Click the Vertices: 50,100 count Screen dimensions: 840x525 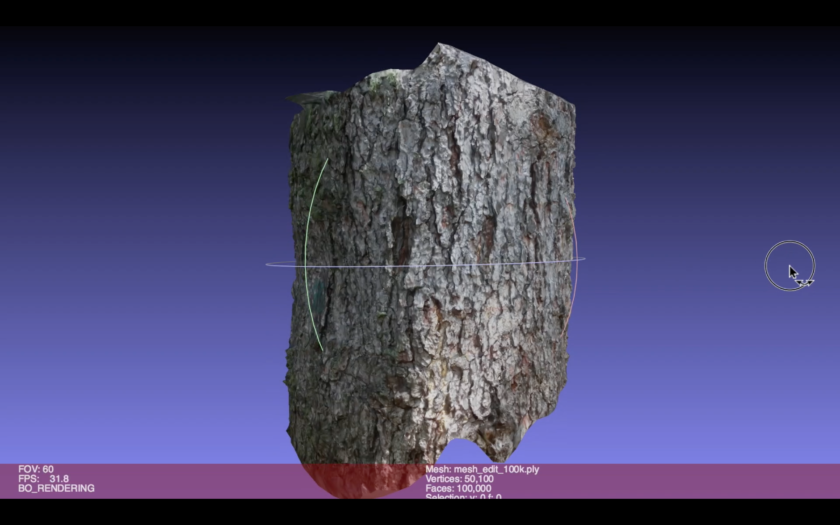pos(459,479)
